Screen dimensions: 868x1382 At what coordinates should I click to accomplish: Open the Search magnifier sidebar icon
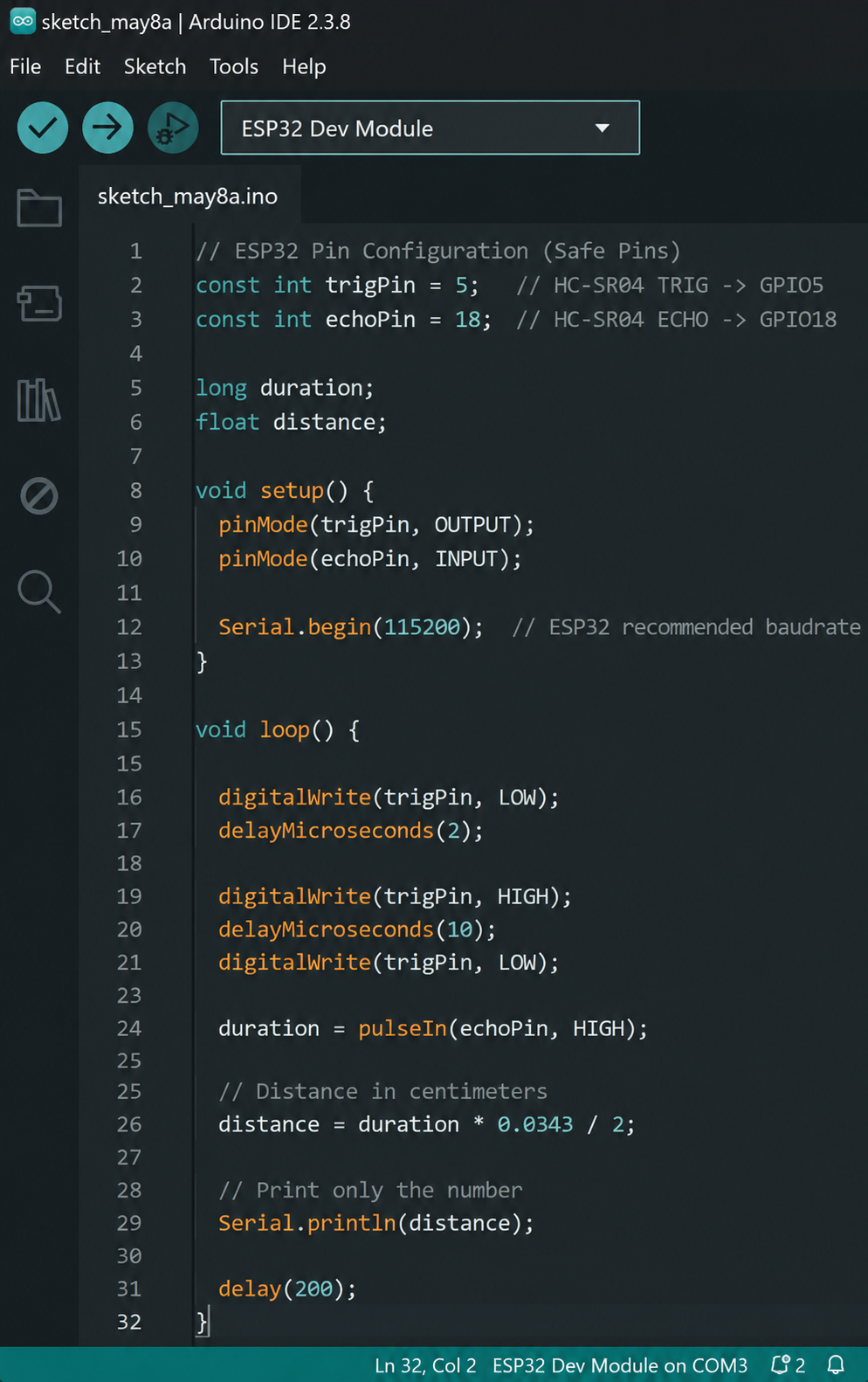[39, 591]
